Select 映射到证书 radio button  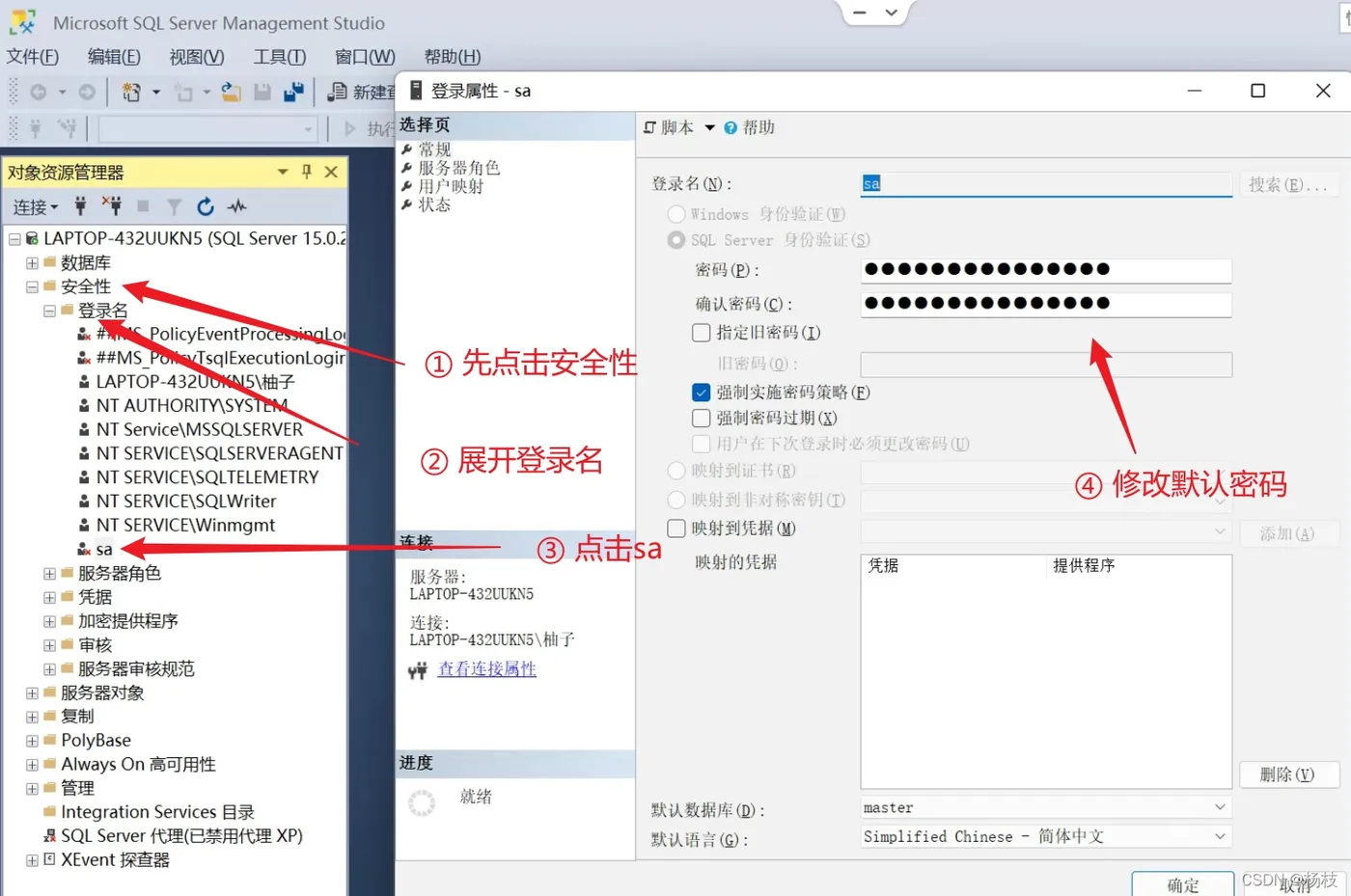[x=676, y=471]
